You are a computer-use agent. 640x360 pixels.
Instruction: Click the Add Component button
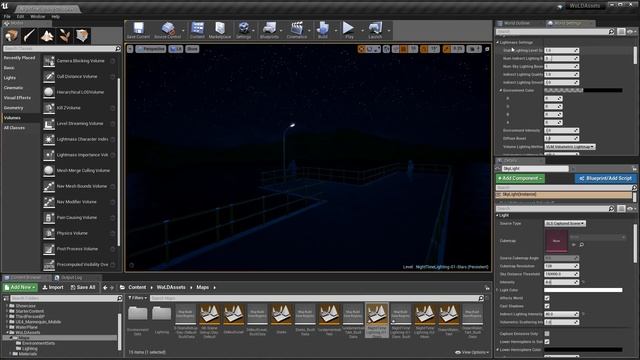[520, 178]
